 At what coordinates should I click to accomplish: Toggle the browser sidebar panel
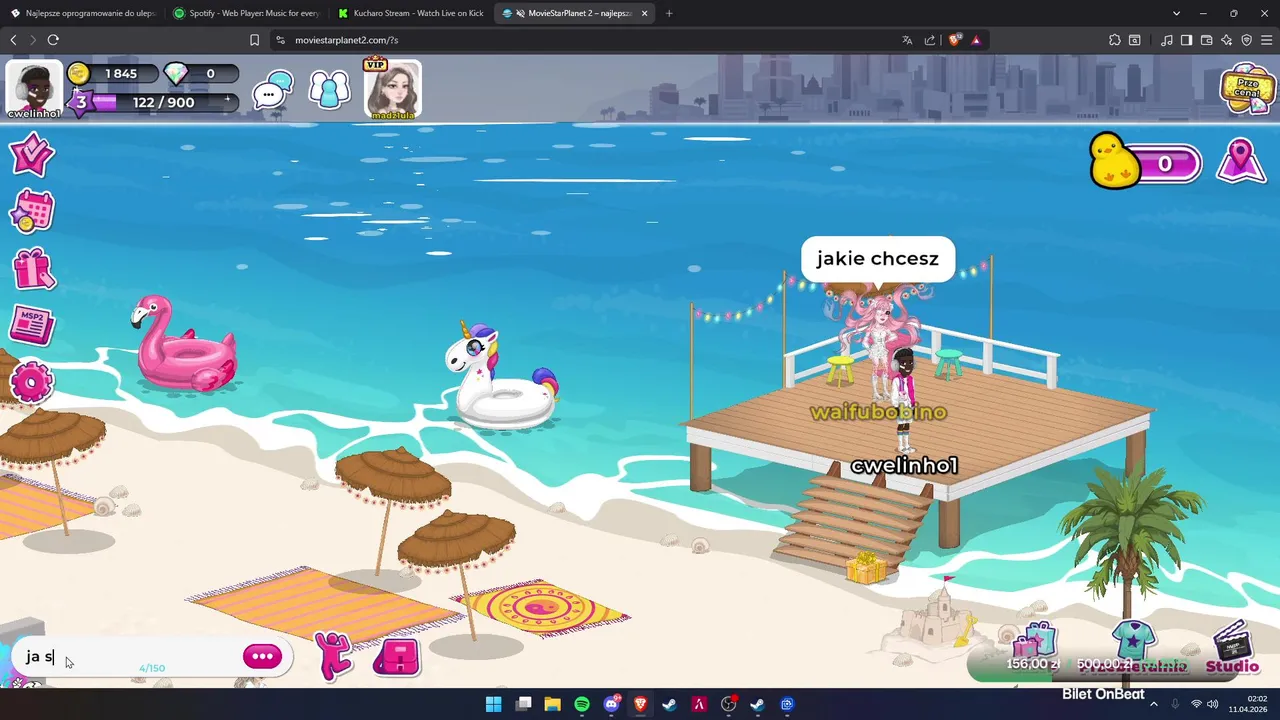coord(1186,40)
